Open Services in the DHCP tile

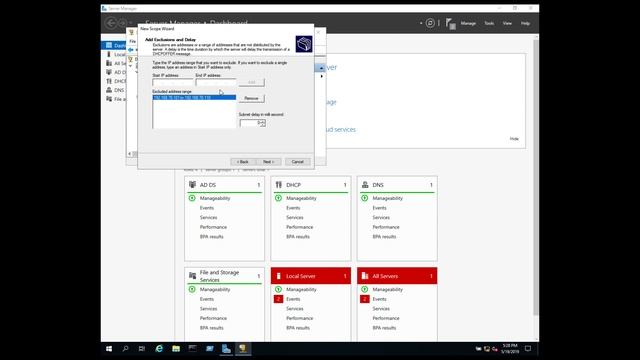point(295,218)
